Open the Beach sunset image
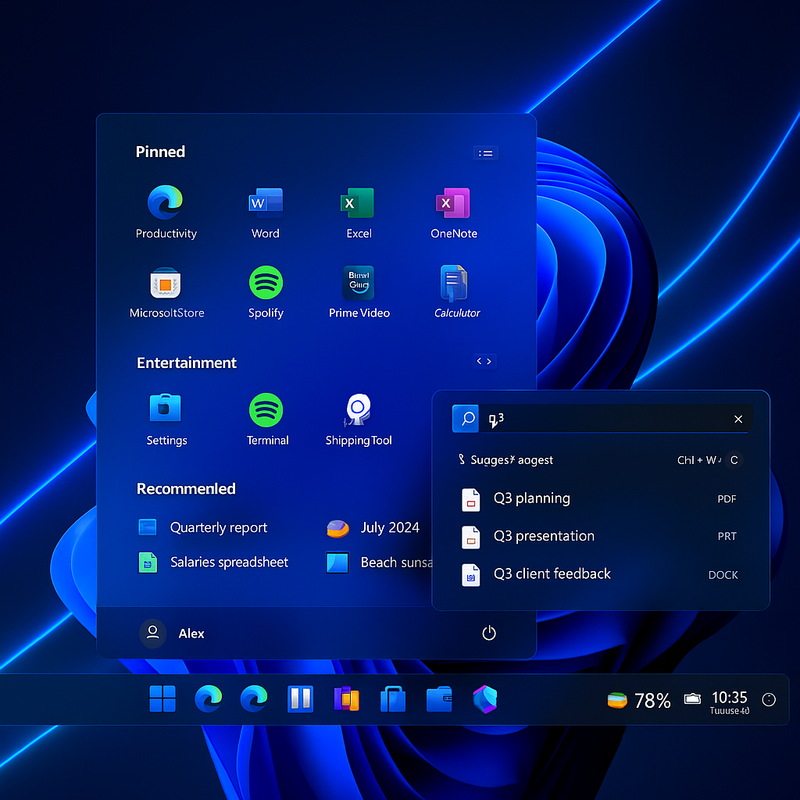 pos(379,562)
